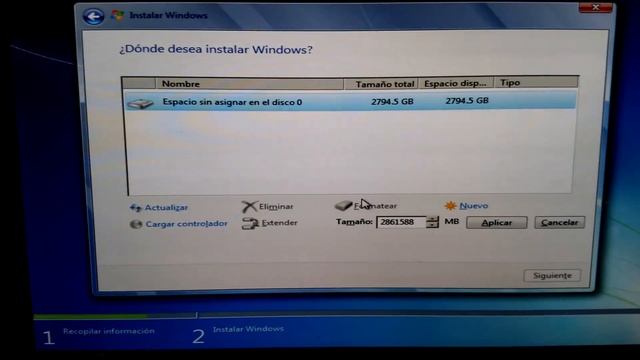Click the Tamaño size input field
The image size is (640, 360).
coord(401,222)
